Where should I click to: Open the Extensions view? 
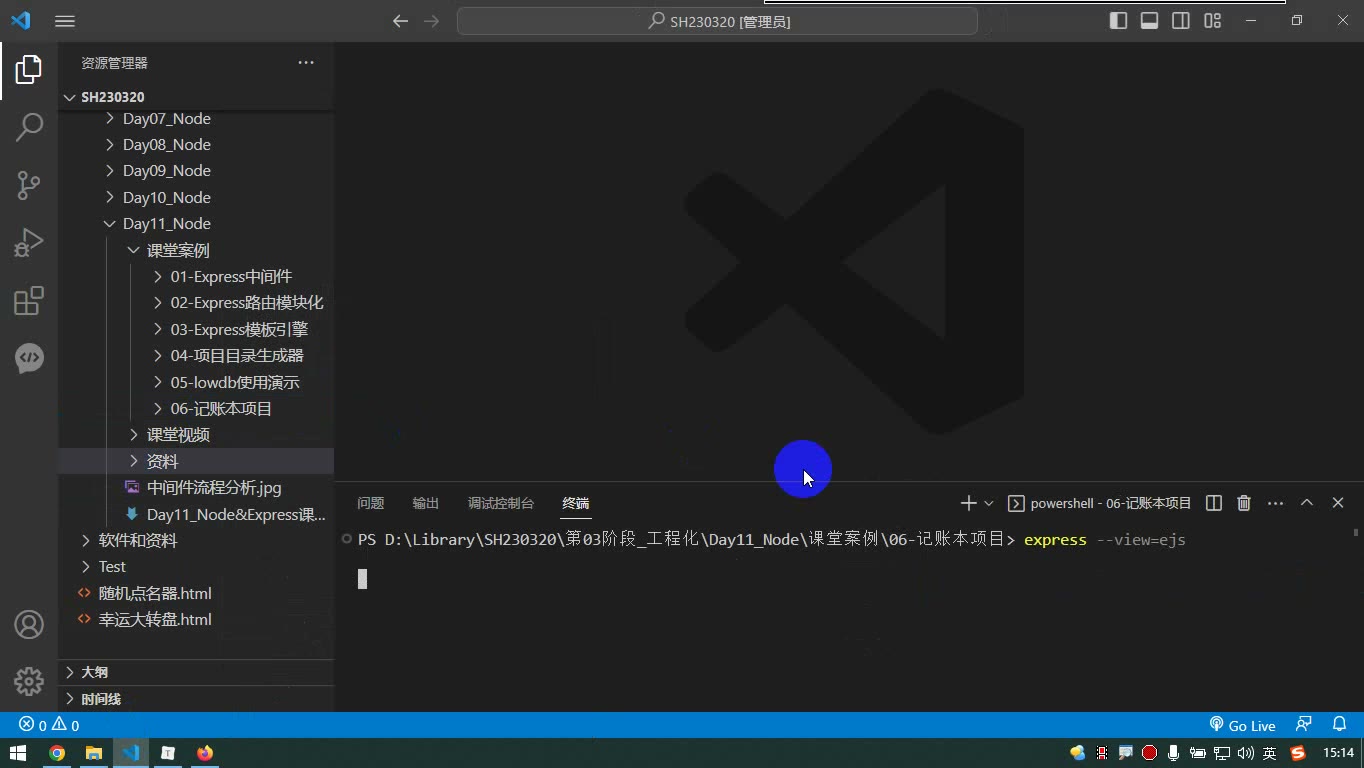point(29,301)
